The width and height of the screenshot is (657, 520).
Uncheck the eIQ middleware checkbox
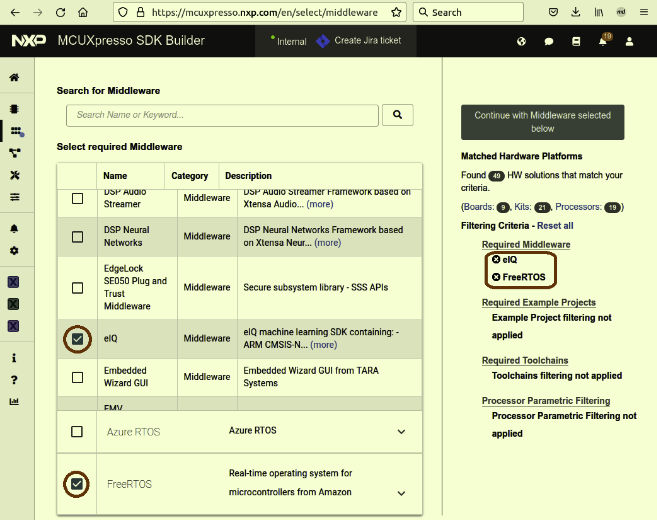click(78, 339)
